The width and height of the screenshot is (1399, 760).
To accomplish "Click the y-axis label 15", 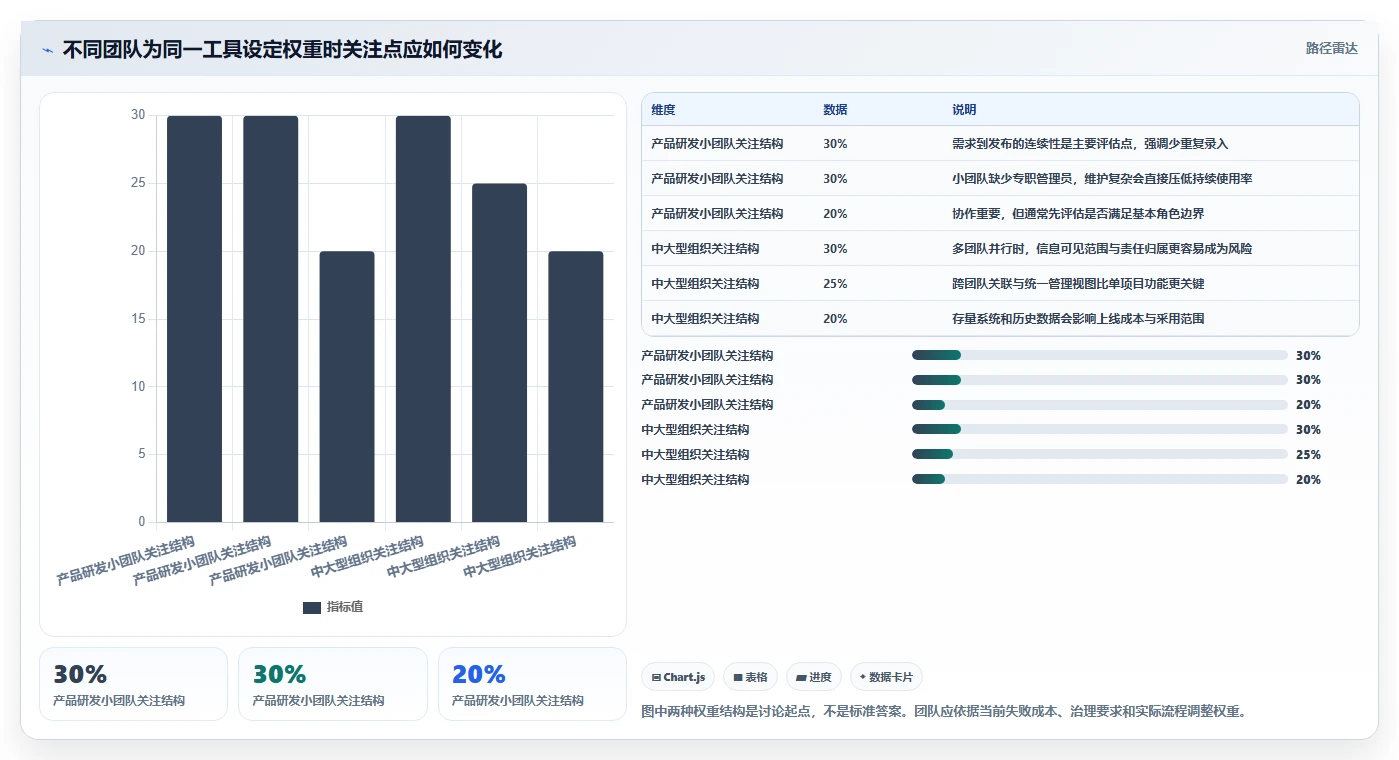I will click(x=138, y=319).
